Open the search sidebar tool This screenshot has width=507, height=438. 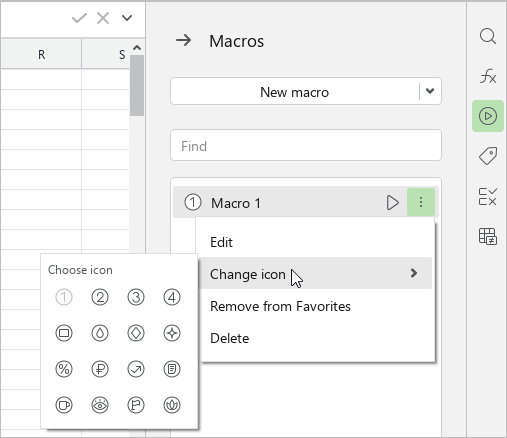[488, 36]
